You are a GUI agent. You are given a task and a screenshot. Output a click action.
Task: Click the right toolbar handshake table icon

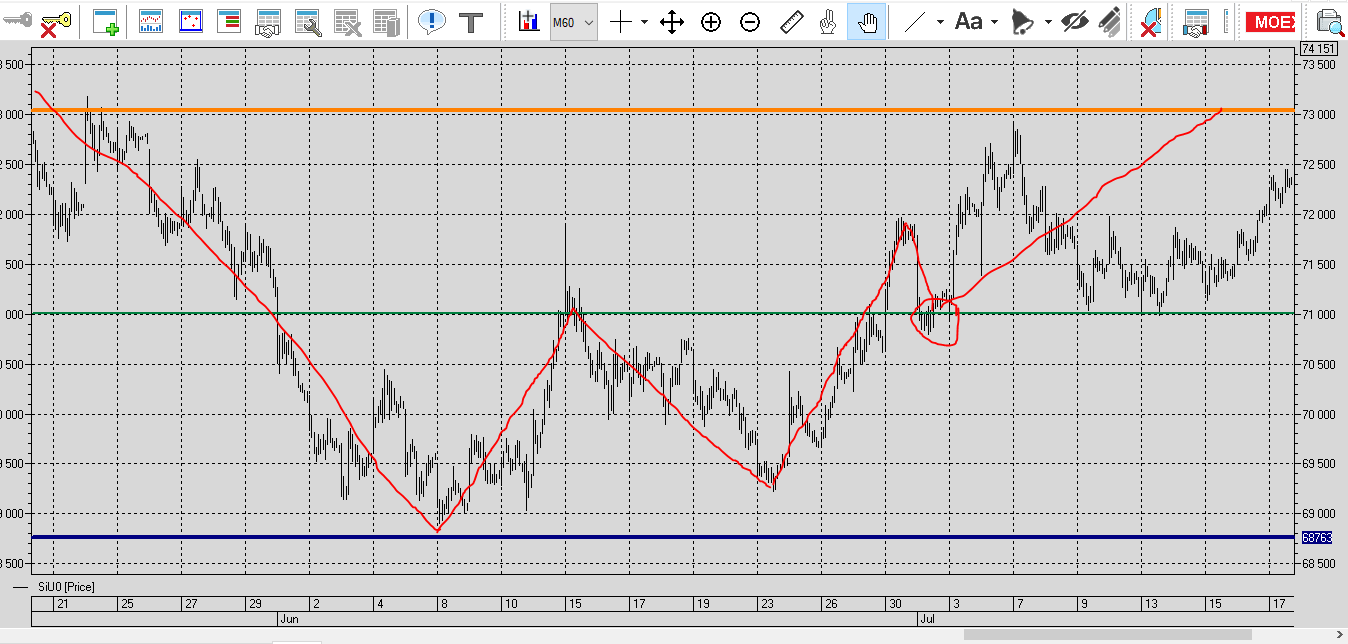pos(1195,22)
